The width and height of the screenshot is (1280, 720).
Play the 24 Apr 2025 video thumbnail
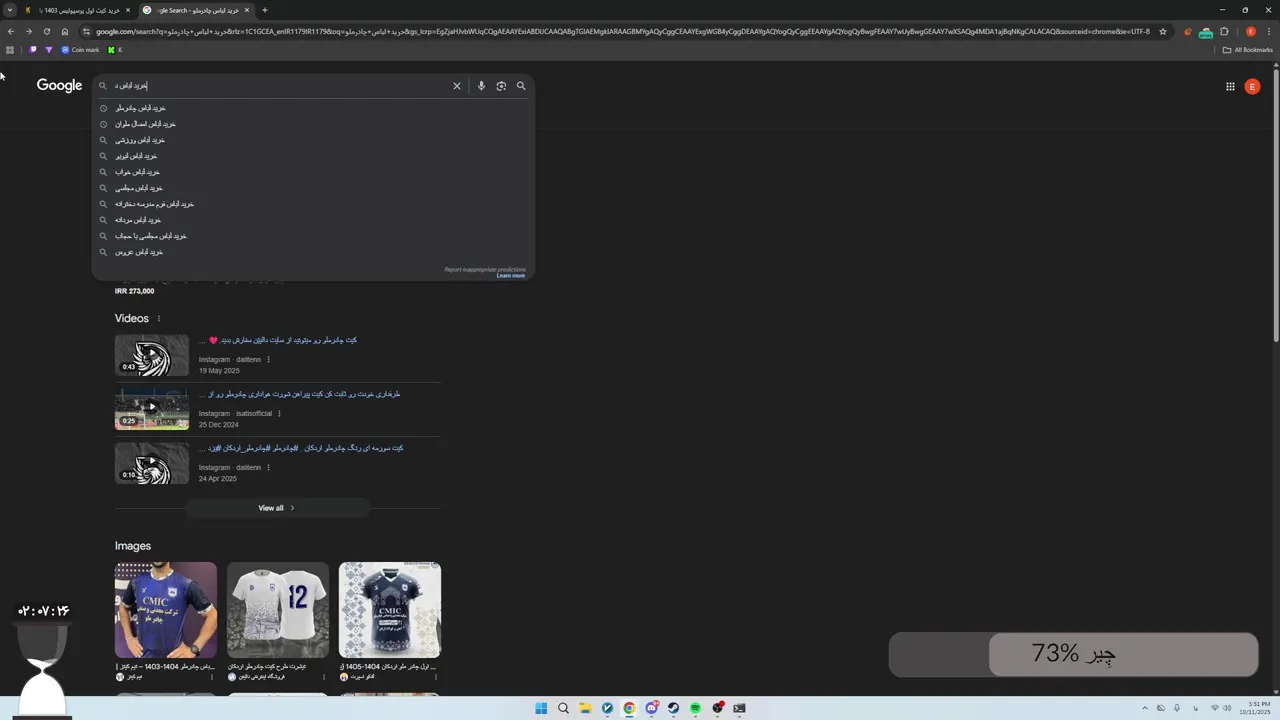point(152,463)
